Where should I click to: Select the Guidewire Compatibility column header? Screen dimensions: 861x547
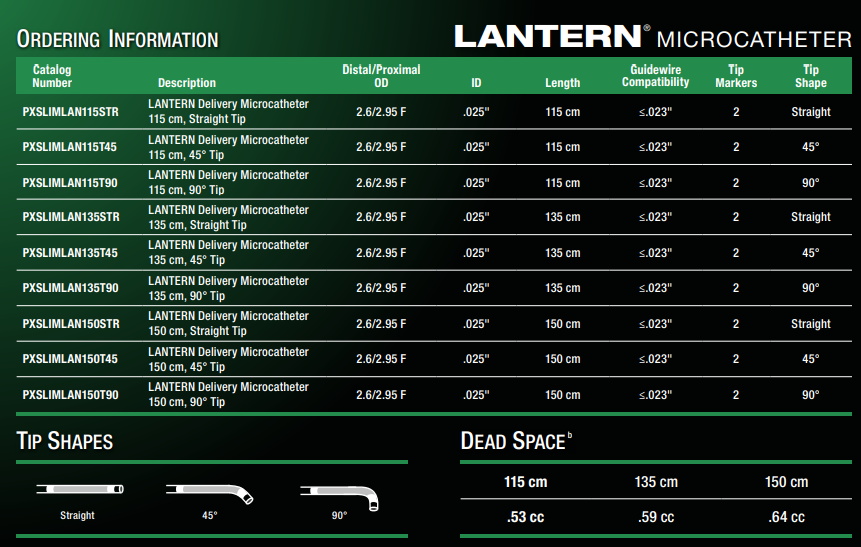coord(655,76)
